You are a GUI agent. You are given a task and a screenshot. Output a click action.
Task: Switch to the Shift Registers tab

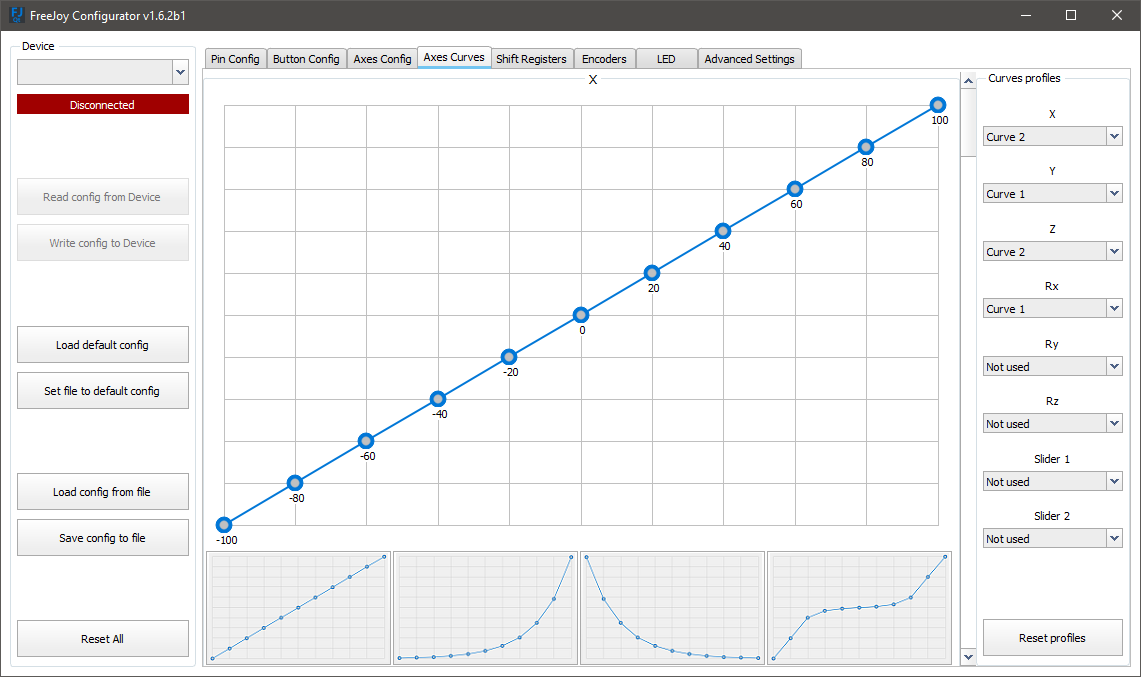click(531, 59)
